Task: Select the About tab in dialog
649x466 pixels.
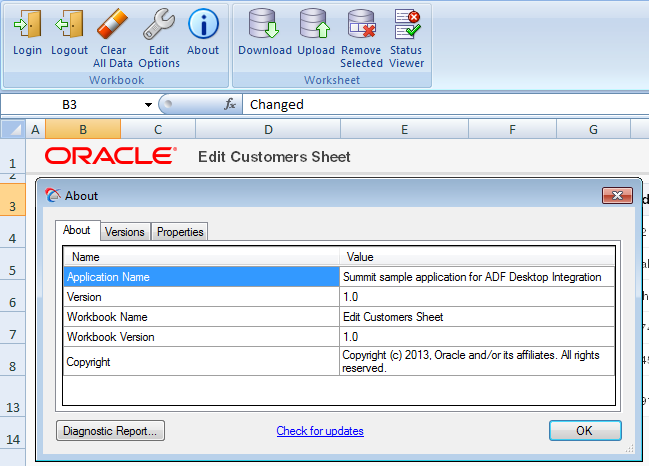Action: [x=77, y=230]
